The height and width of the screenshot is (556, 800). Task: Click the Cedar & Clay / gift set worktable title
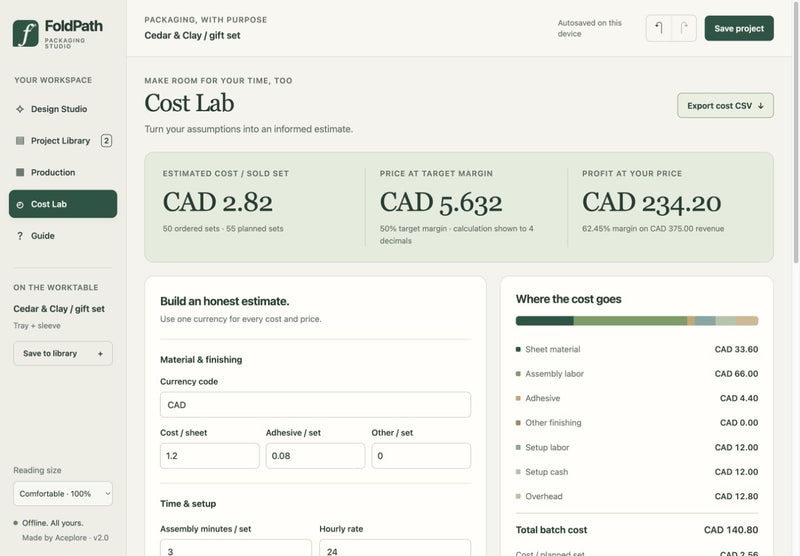click(x=59, y=309)
